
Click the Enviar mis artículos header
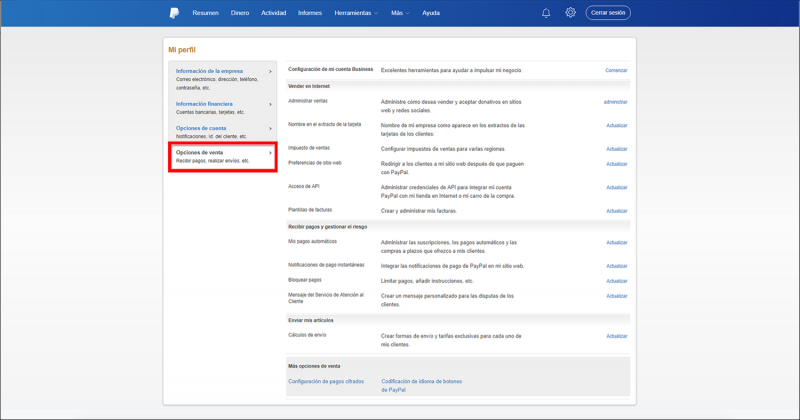(311, 320)
